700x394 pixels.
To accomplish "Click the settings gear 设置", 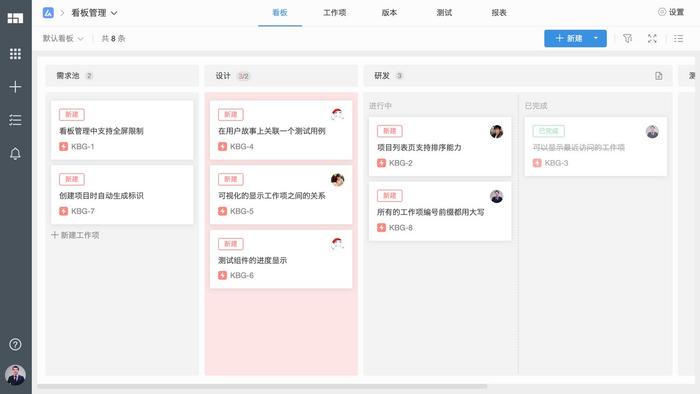I will (x=671, y=12).
